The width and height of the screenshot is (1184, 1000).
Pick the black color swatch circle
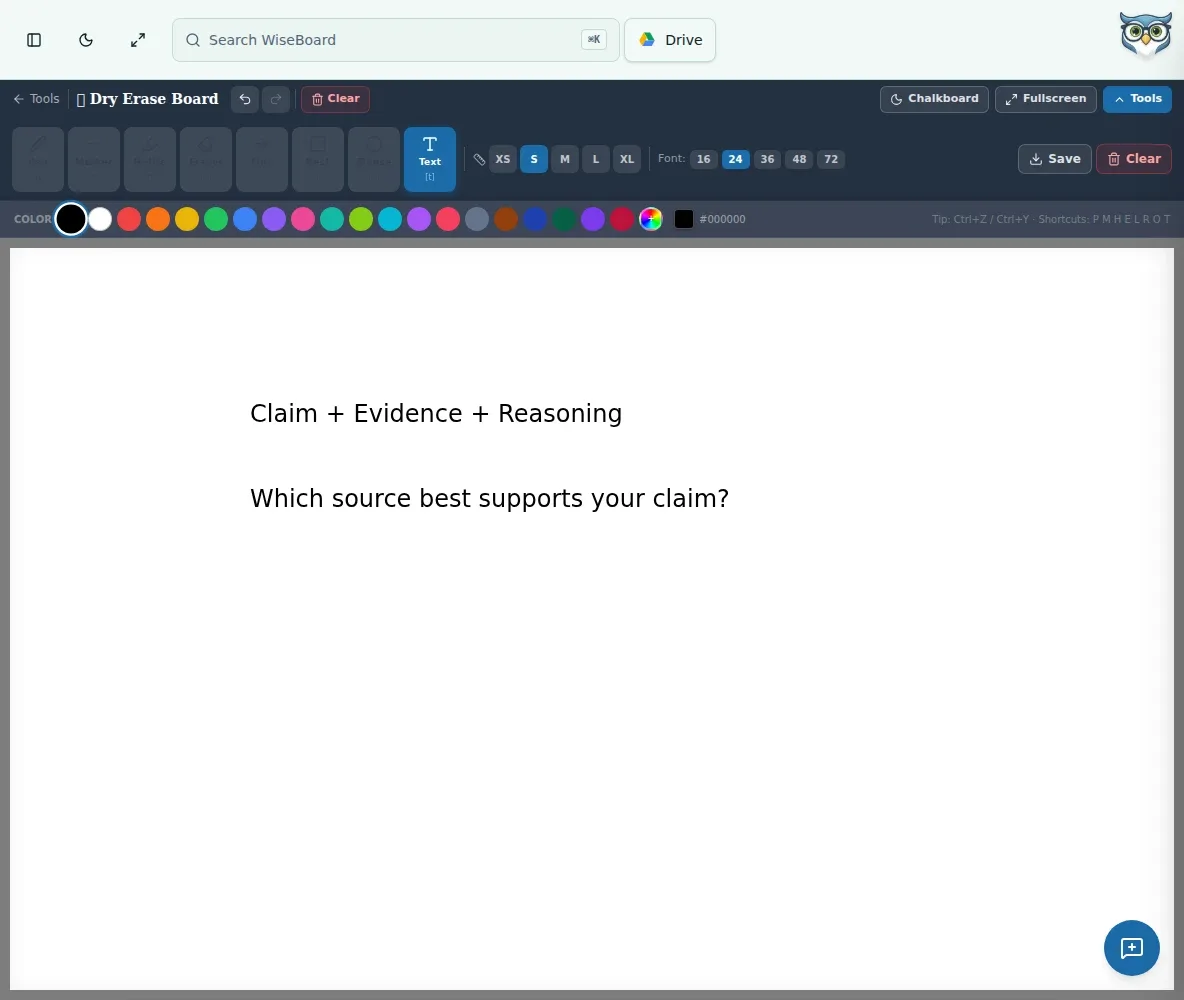click(x=71, y=219)
